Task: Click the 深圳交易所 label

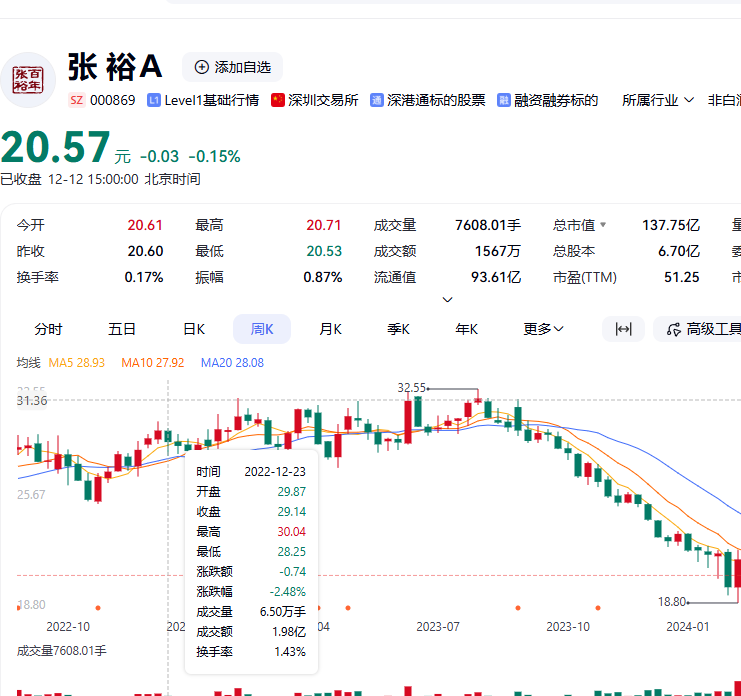Action: (323, 100)
